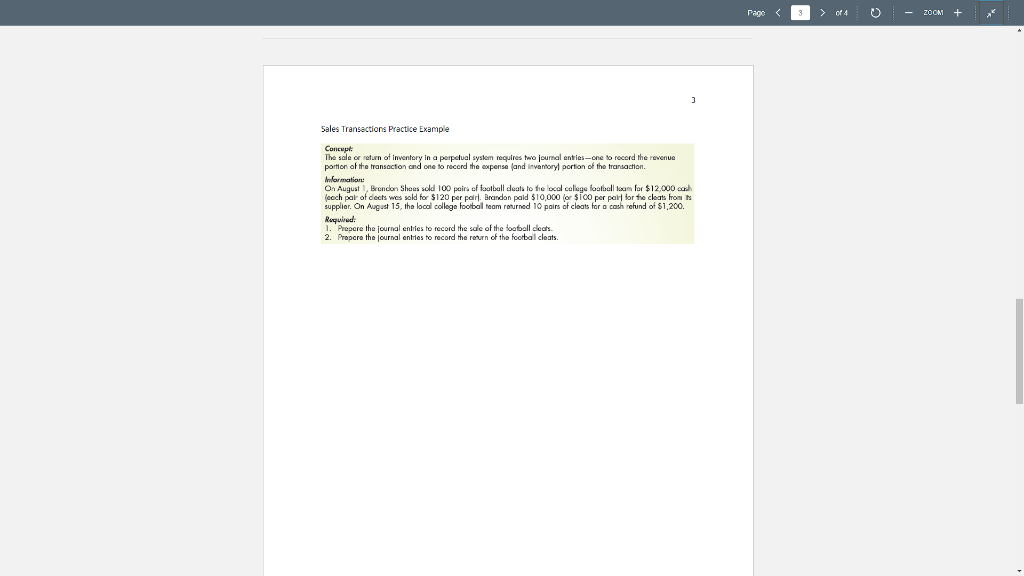This screenshot has width=1024, height=576.
Task: Click the 'Information:' label
Action: [344, 180]
